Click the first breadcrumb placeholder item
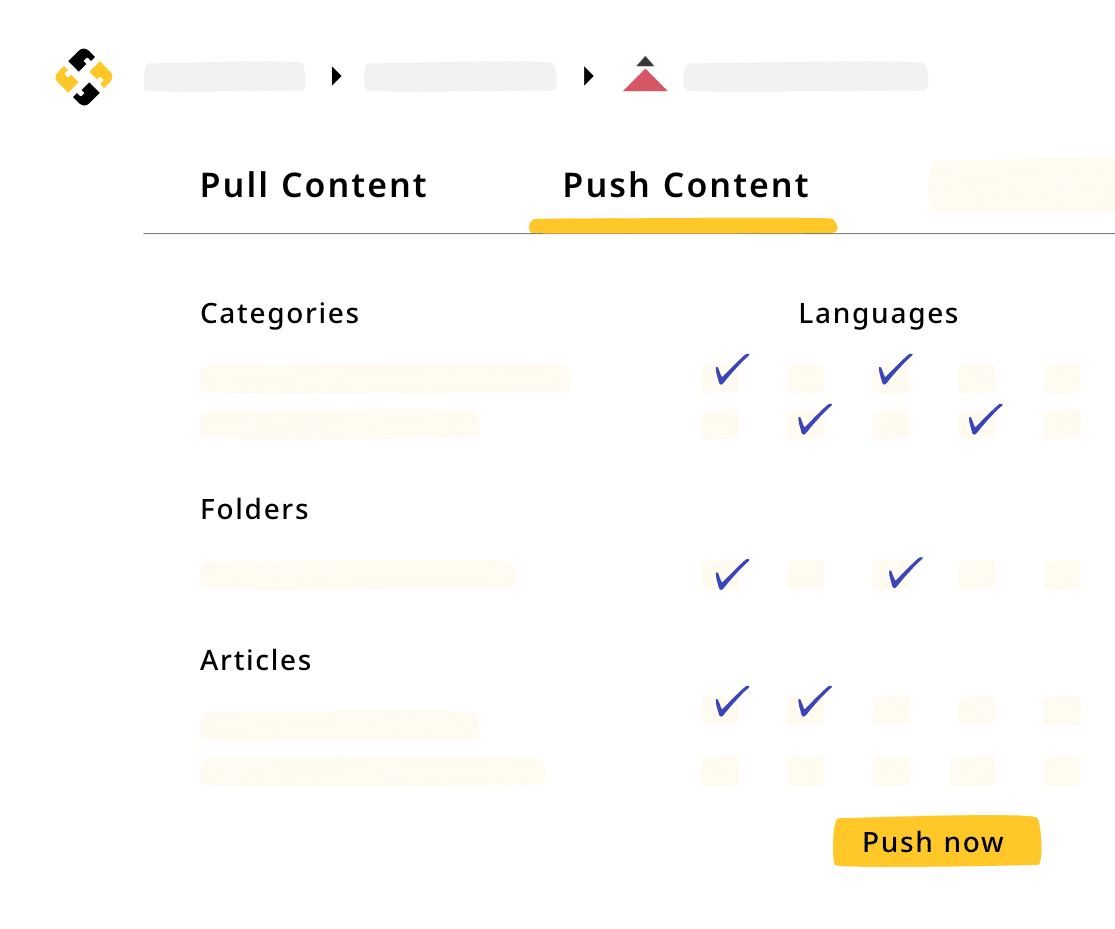 pos(224,77)
